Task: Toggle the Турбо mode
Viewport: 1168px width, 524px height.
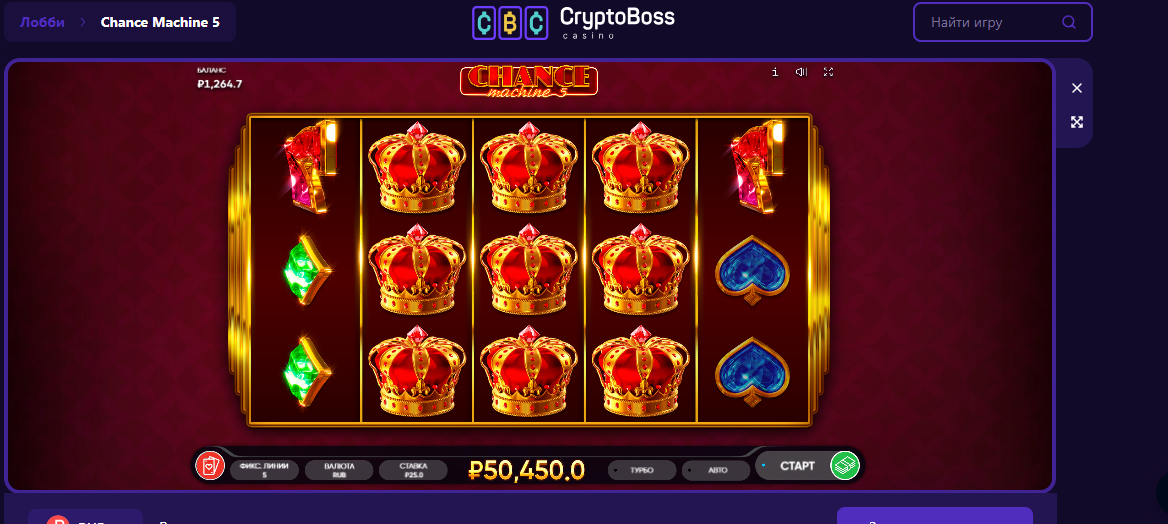Action: 642,470
